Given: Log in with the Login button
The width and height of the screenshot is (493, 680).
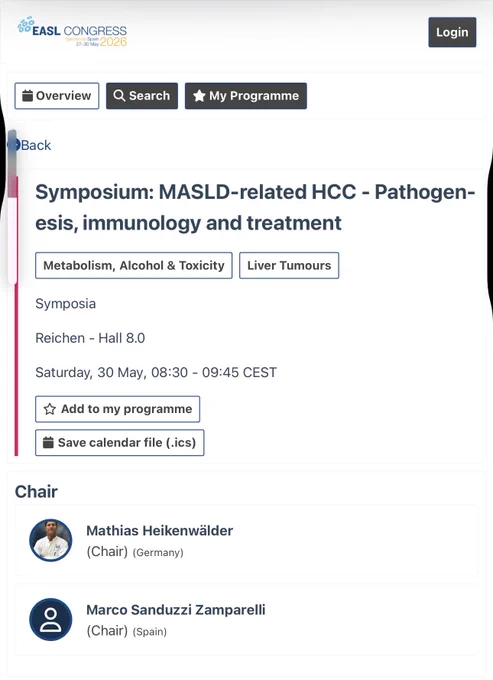Looking at the screenshot, I should 452,32.
